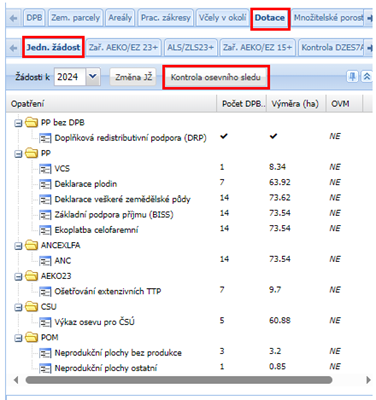The width and height of the screenshot is (376, 400).
Task: Open the Zař. AEKO/EZ 23+ subtab
Action: (x=123, y=47)
